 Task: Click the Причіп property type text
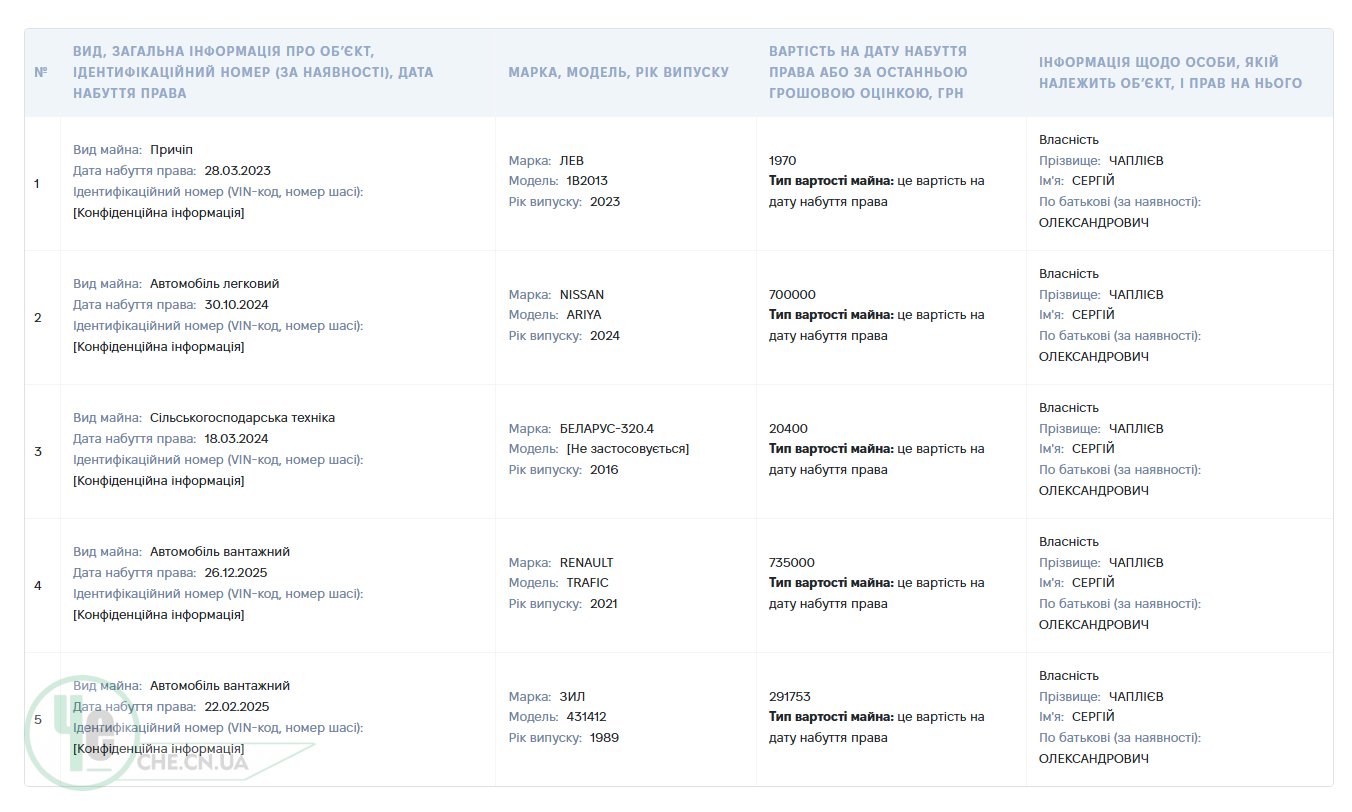click(172, 150)
